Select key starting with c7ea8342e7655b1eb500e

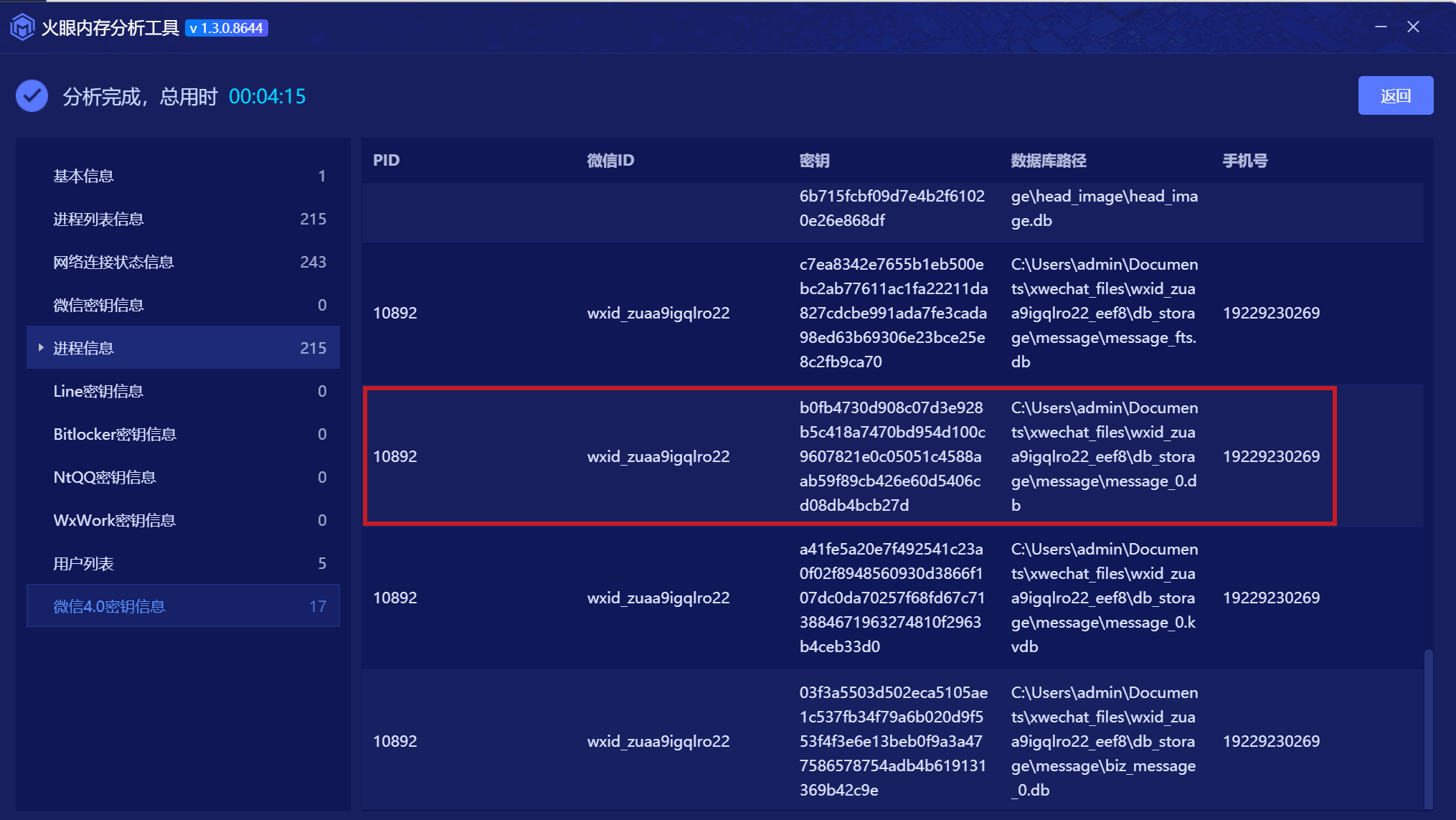894,313
